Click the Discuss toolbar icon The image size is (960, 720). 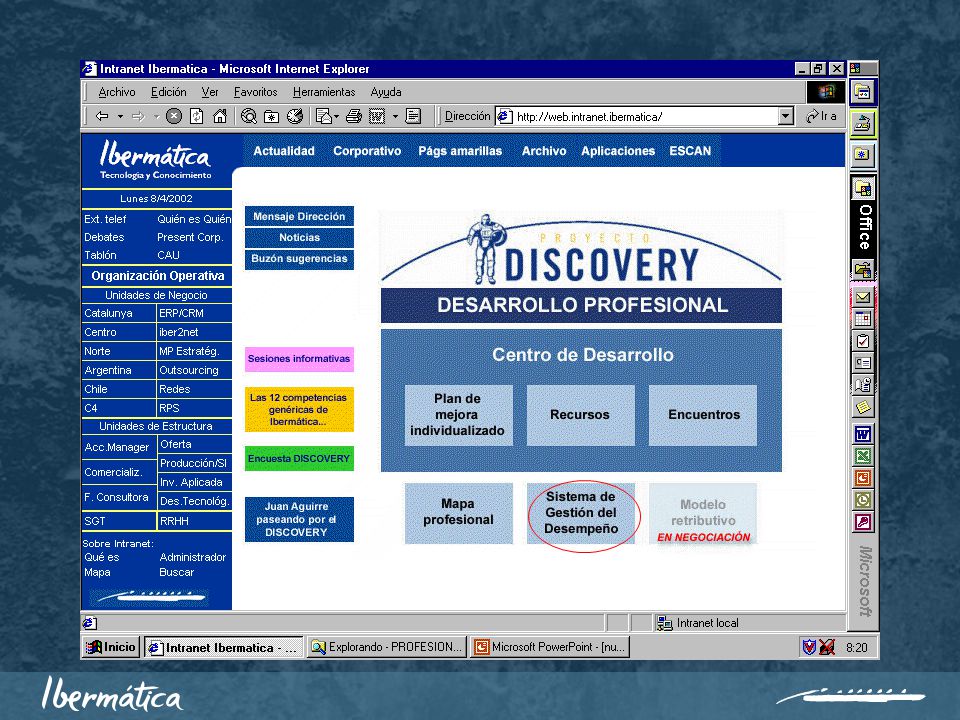(413, 116)
